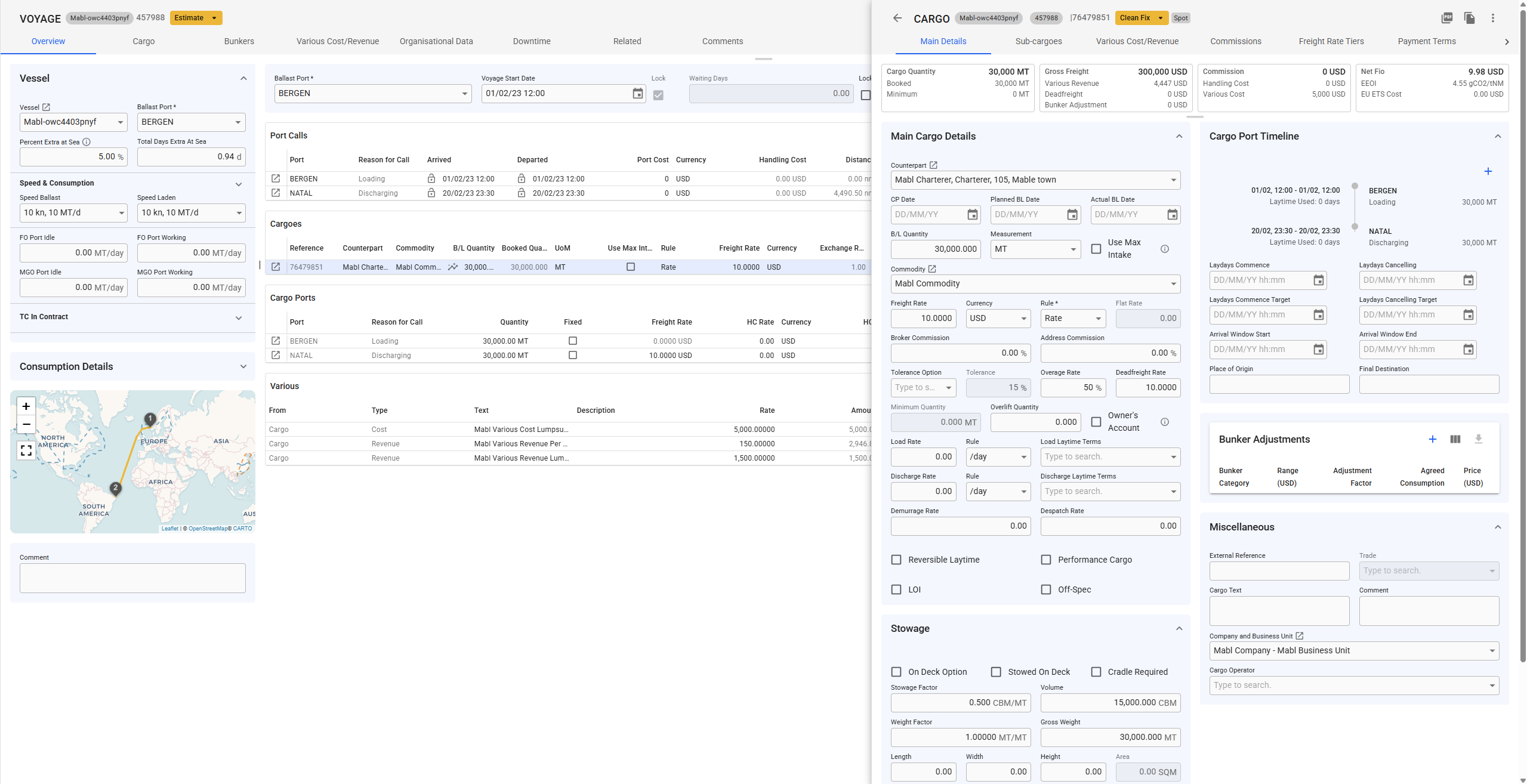
Task: Click the copy cargo document icon
Action: (x=1470, y=18)
